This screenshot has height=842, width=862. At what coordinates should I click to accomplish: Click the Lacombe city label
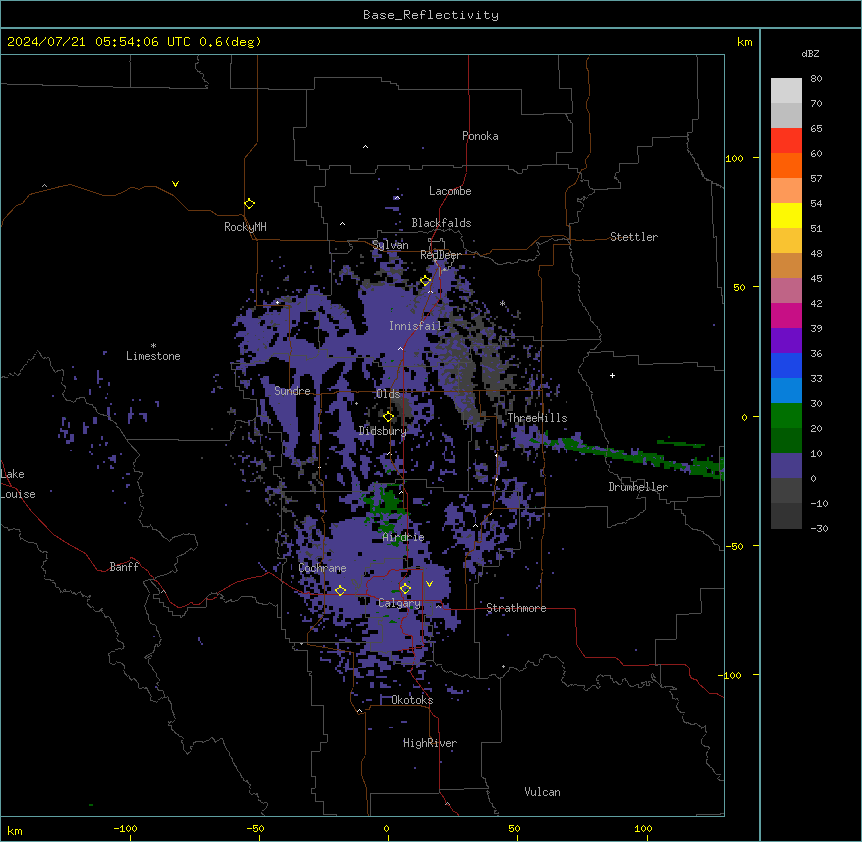click(450, 191)
